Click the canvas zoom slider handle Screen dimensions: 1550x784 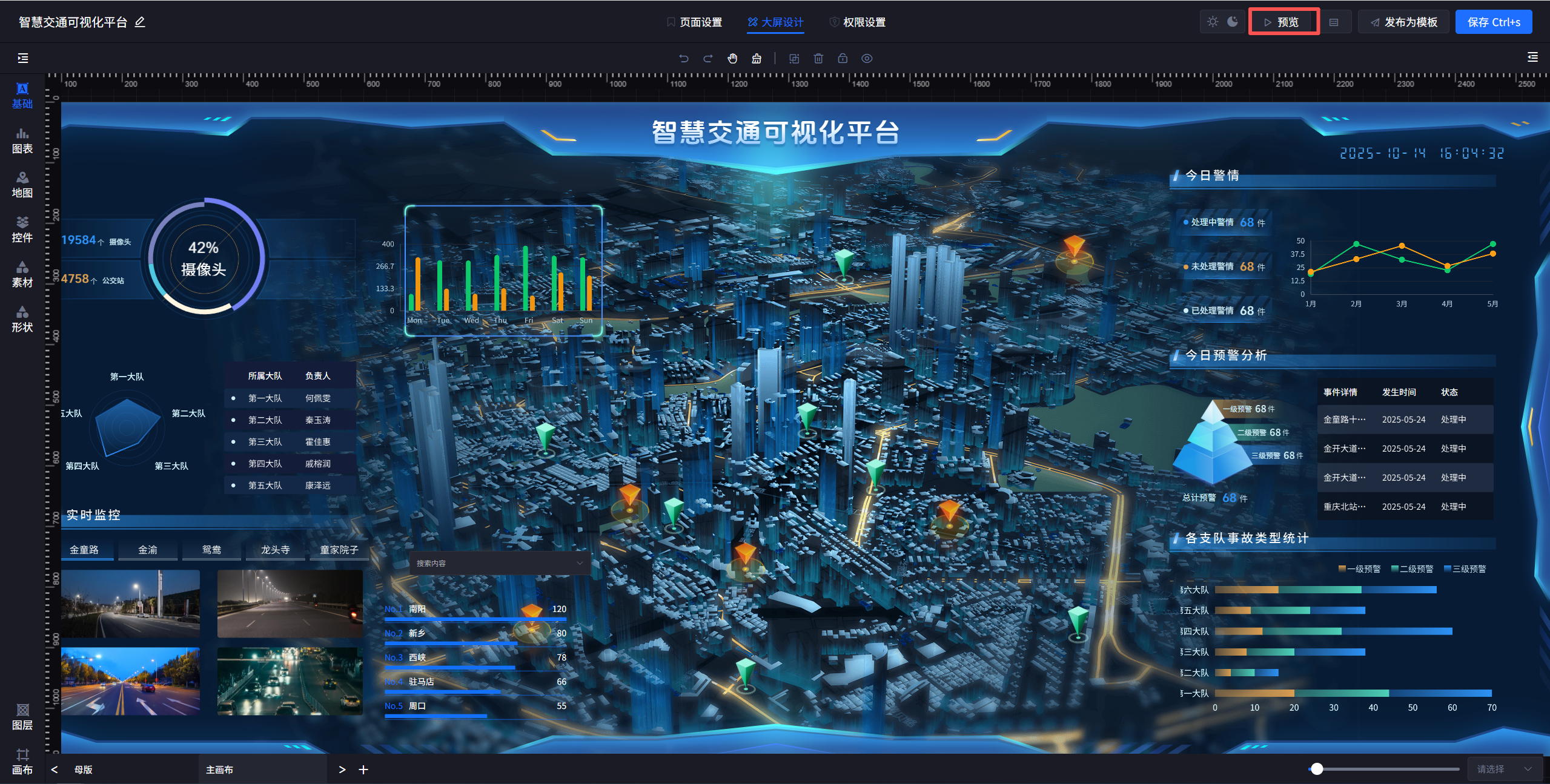(1317, 769)
